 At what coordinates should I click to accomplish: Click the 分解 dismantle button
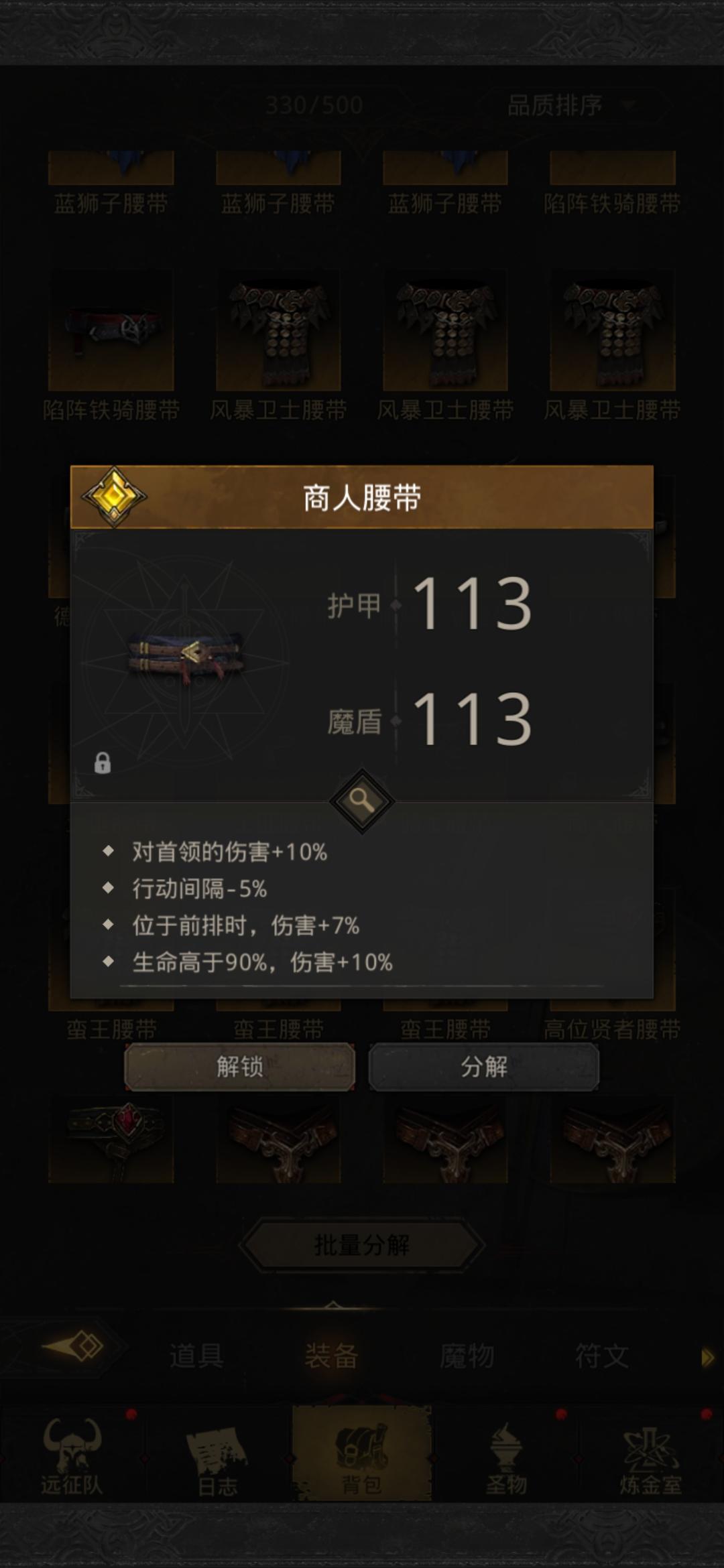[x=483, y=1066]
